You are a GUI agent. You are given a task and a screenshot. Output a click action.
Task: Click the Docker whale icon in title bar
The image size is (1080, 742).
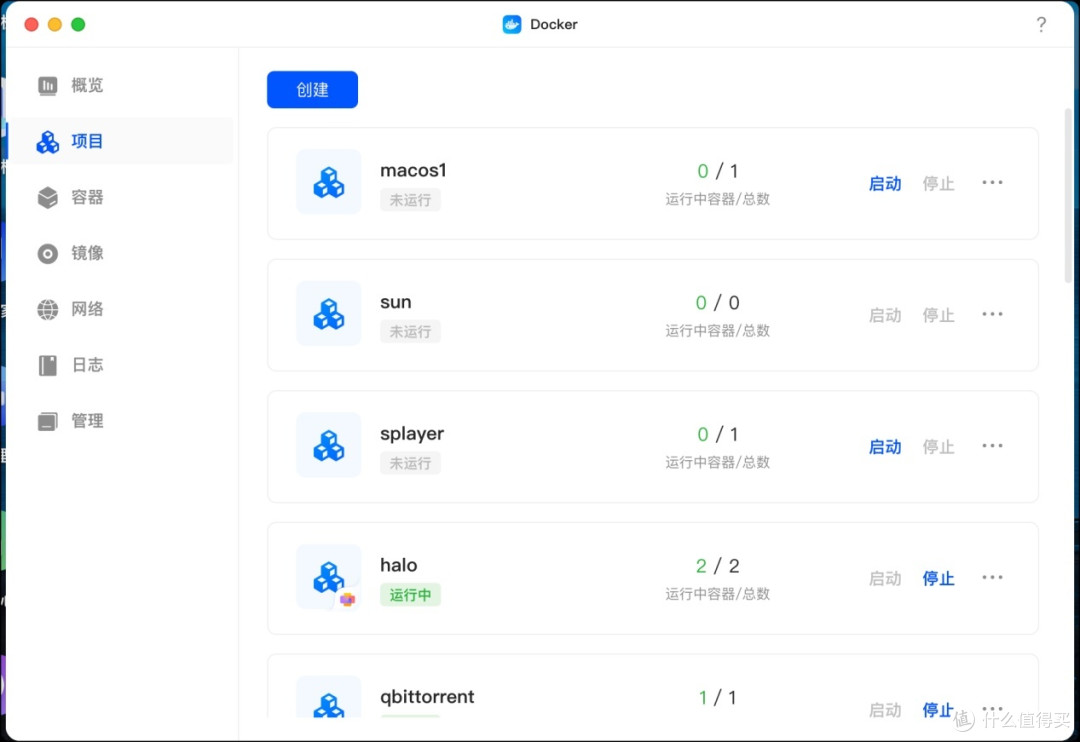[512, 24]
